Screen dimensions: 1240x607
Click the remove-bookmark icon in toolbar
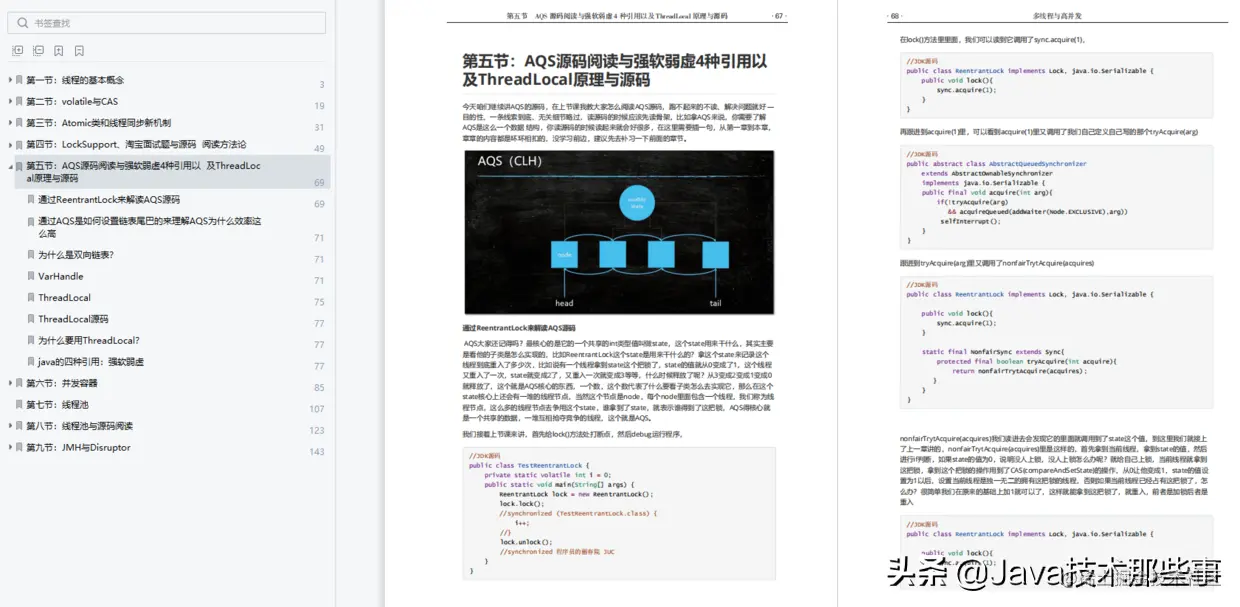(79, 50)
